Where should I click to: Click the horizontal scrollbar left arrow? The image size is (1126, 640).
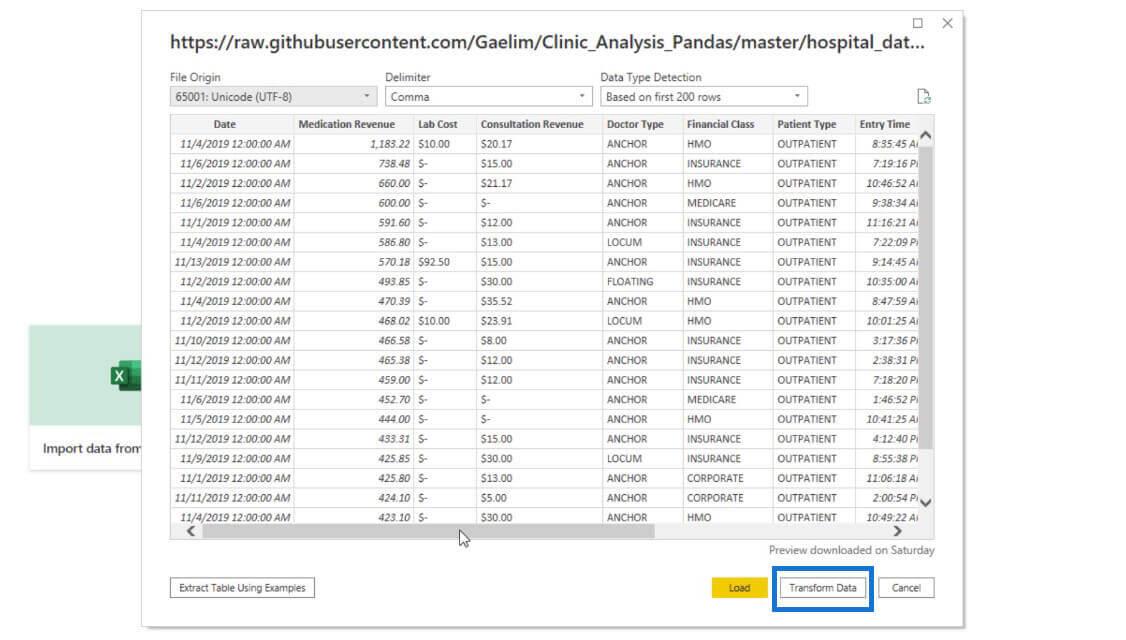coord(191,532)
